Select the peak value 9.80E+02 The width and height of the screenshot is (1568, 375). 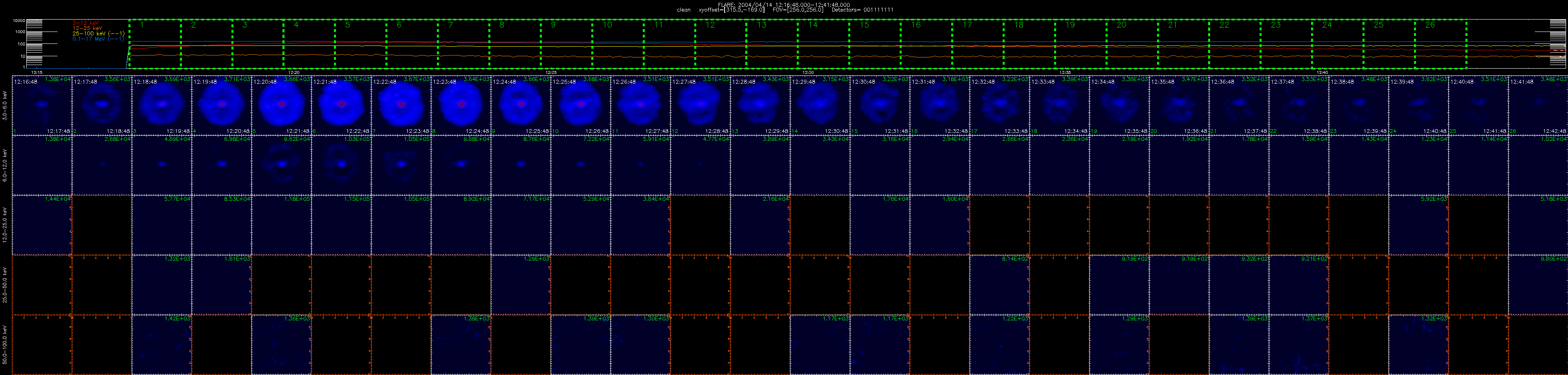tap(1554, 259)
